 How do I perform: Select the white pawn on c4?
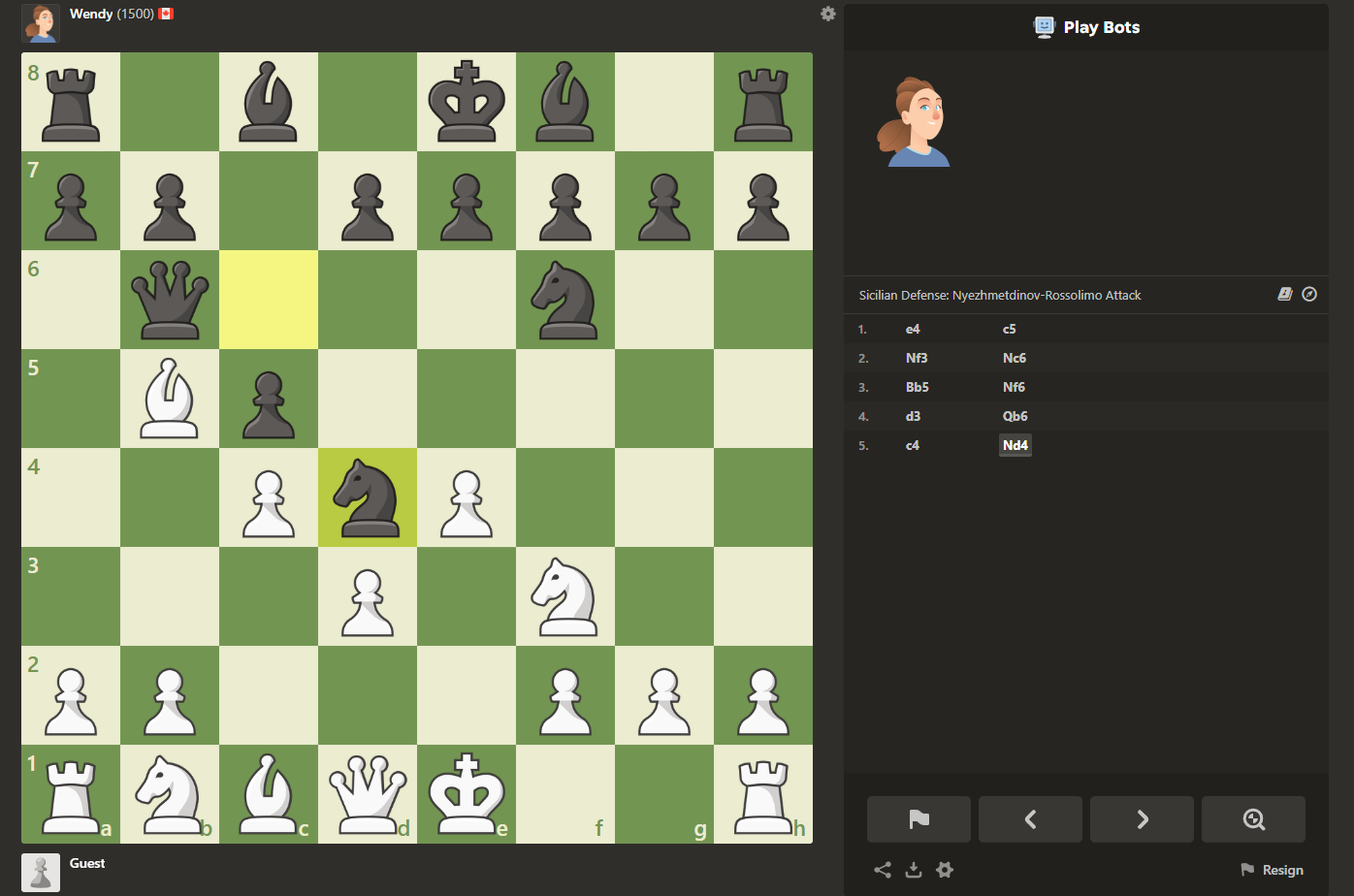(269, 497)
